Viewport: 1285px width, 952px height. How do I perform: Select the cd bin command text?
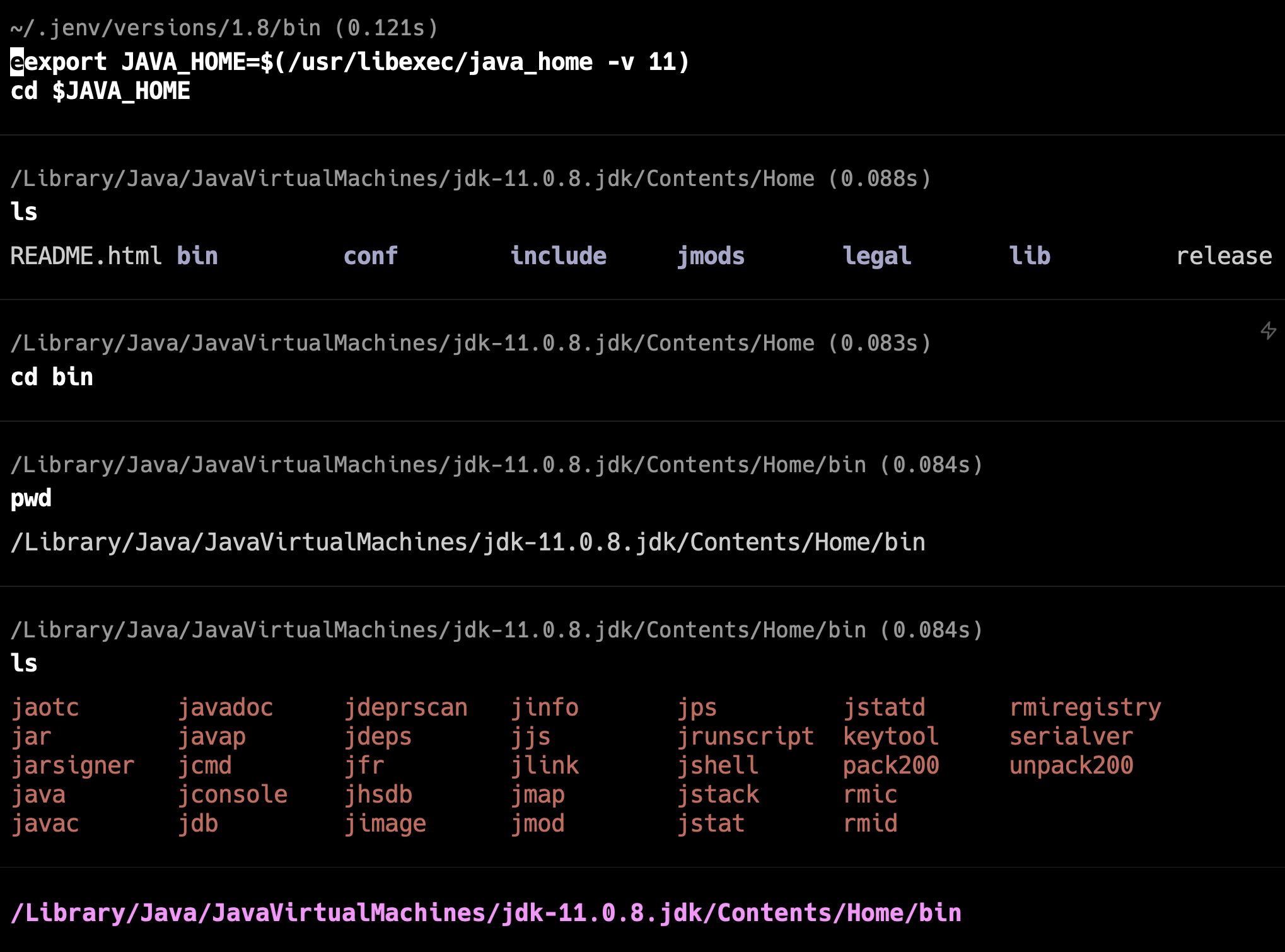[x=52, y=377]
